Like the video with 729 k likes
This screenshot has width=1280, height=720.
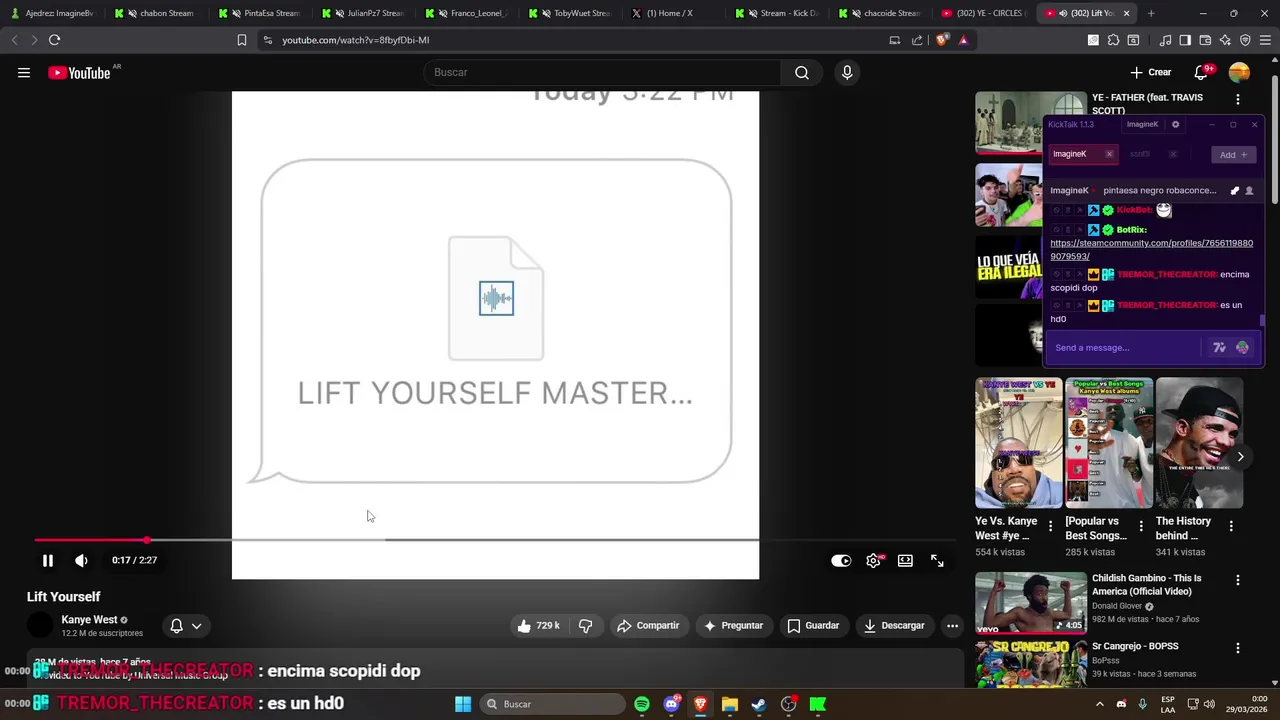(538, 626)
